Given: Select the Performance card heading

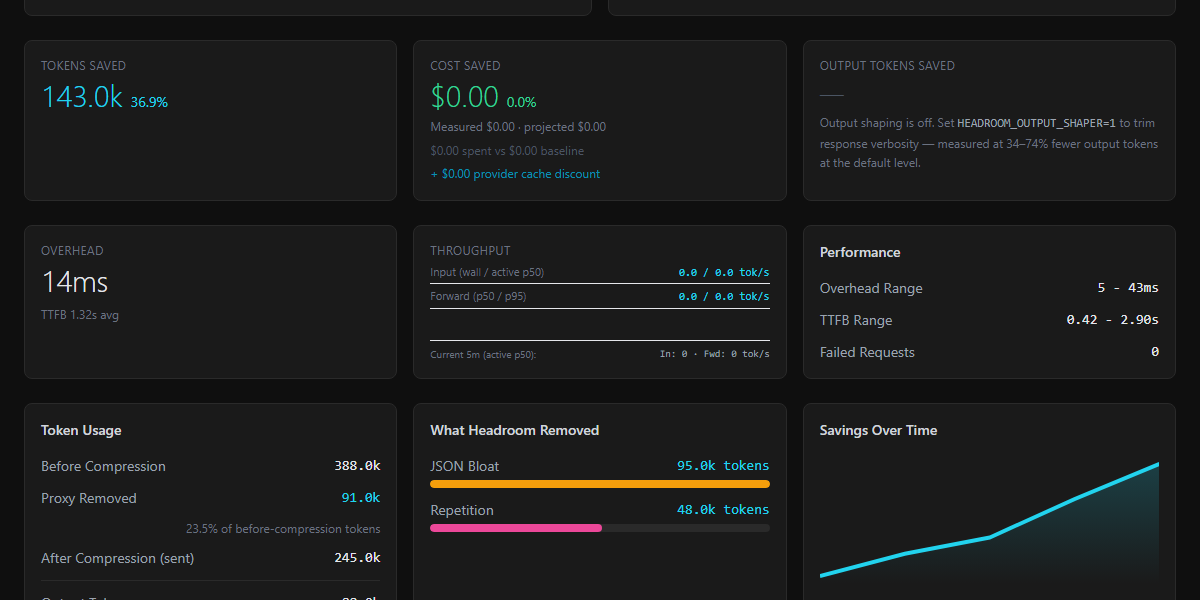Looking at the screenshot, I should 860,252.
